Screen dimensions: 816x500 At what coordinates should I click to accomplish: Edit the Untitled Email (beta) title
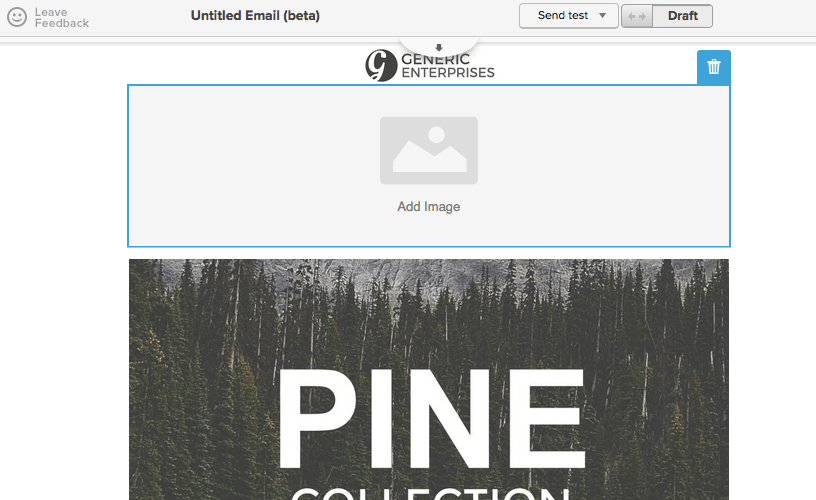[255, 16]
